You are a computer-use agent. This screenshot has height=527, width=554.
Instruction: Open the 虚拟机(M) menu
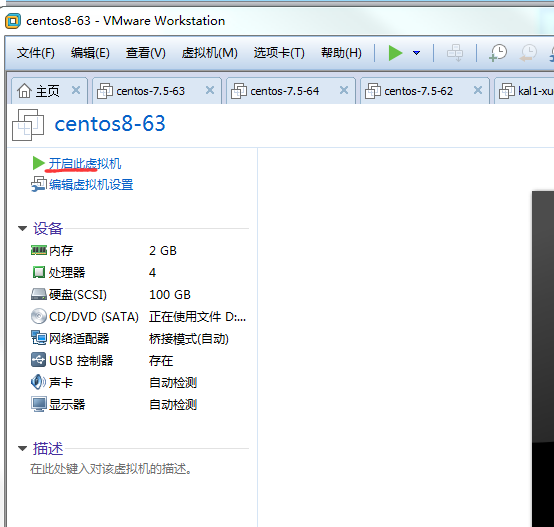[210, 53]
